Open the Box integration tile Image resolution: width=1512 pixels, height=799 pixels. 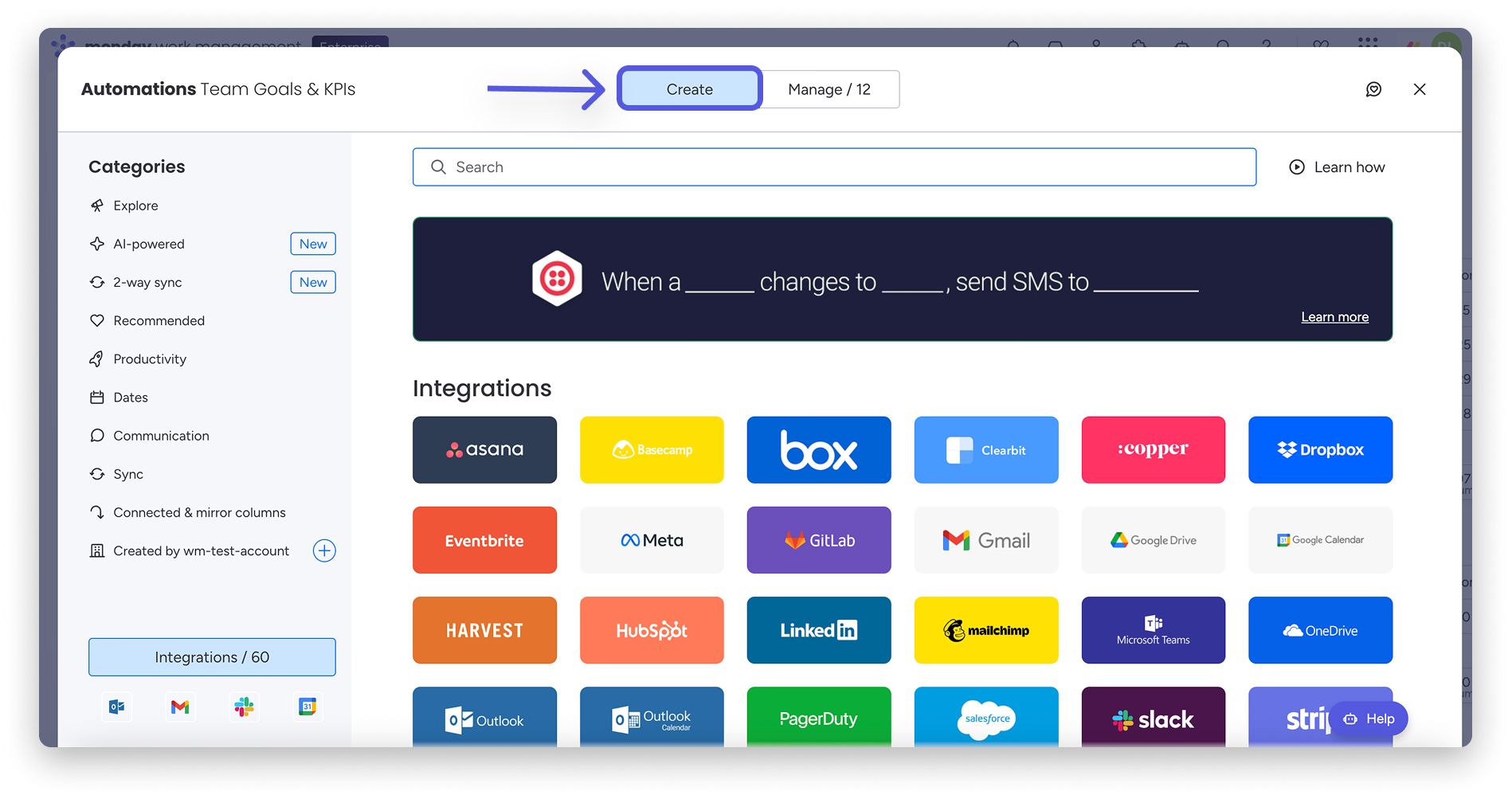pos(819,450)
